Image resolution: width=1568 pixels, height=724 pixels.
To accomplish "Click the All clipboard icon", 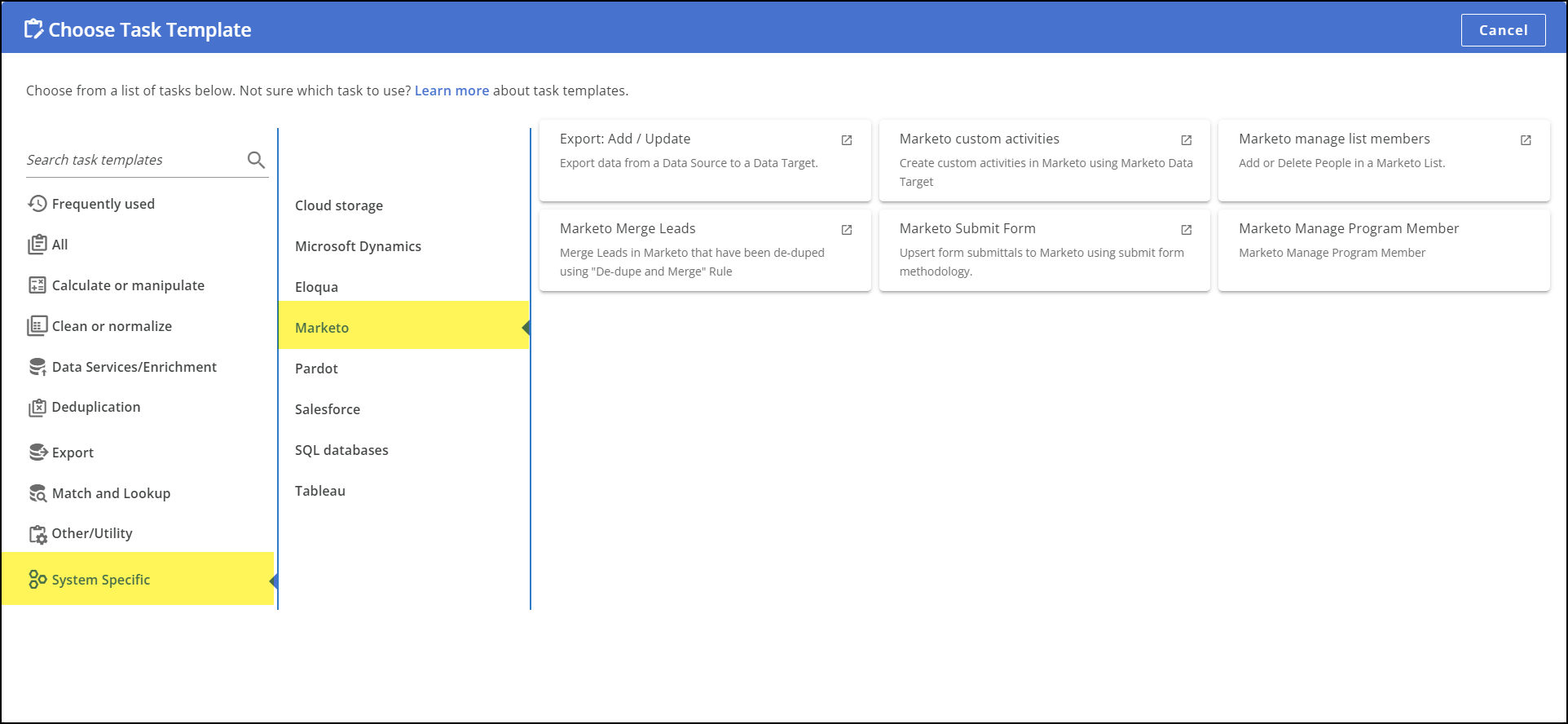I will (x=37, y=245).
